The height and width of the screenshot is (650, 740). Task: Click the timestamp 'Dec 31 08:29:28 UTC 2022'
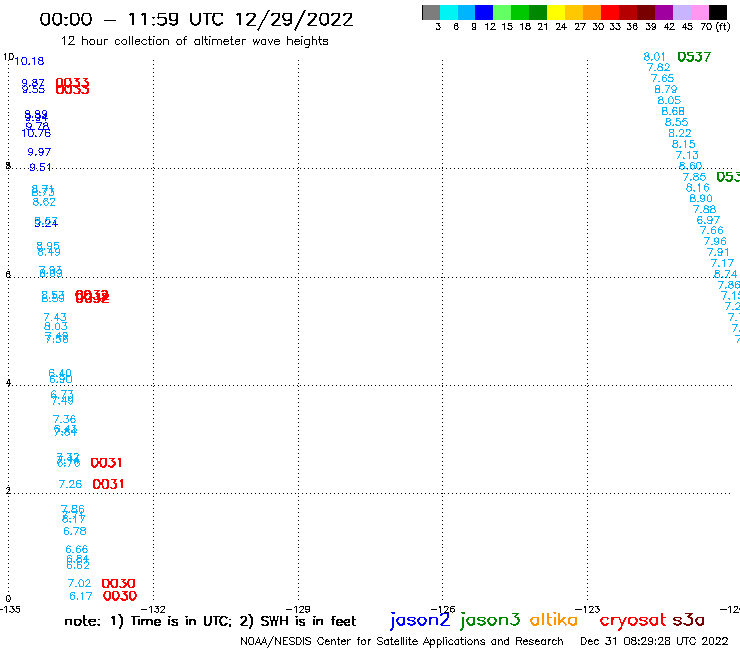coord(654,641)
